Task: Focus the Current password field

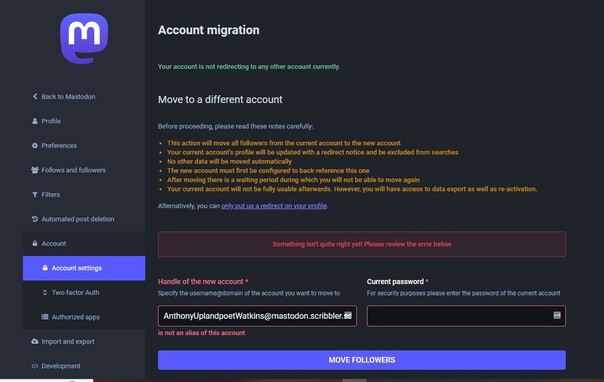Action: [466, 316]
